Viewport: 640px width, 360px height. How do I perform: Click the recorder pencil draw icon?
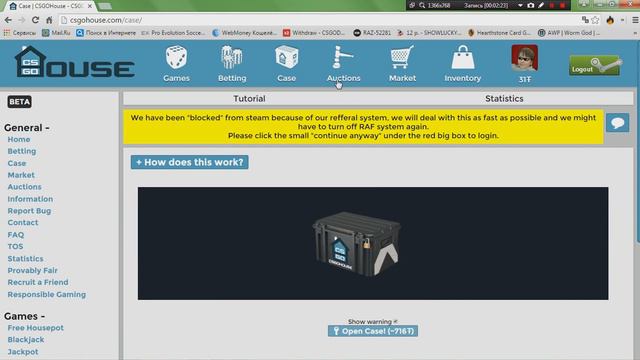coord(541,5)
